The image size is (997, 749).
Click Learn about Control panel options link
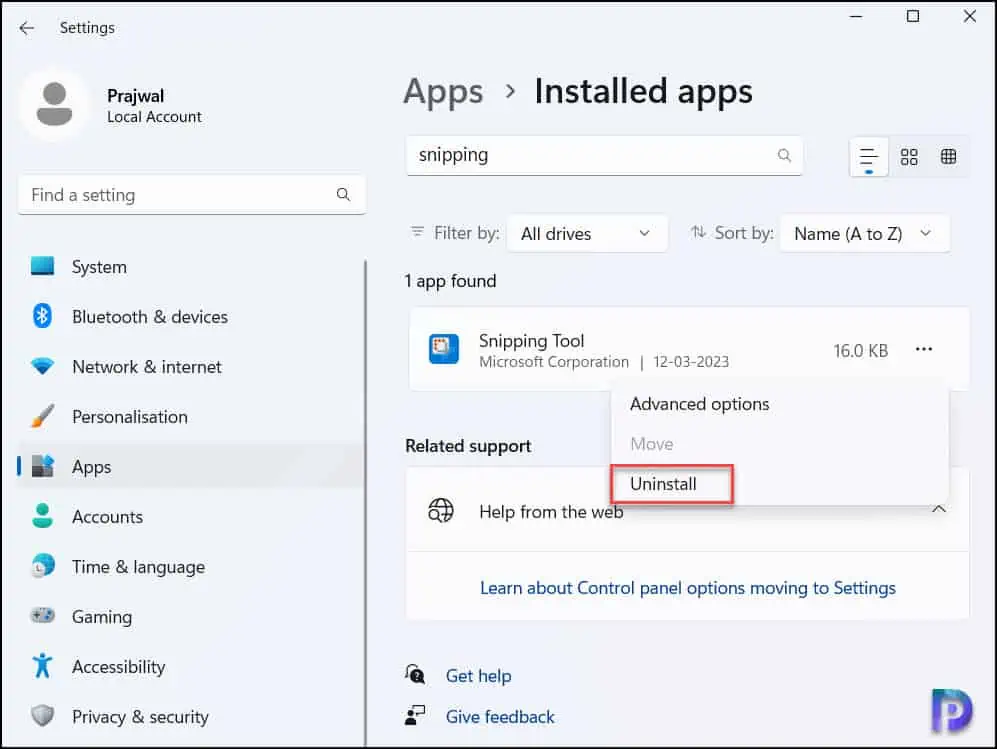coord(687,588)
